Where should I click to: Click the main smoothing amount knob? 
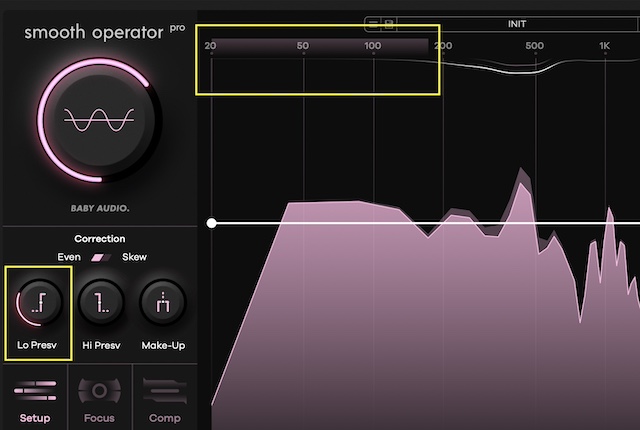click(x=99, y=120)
